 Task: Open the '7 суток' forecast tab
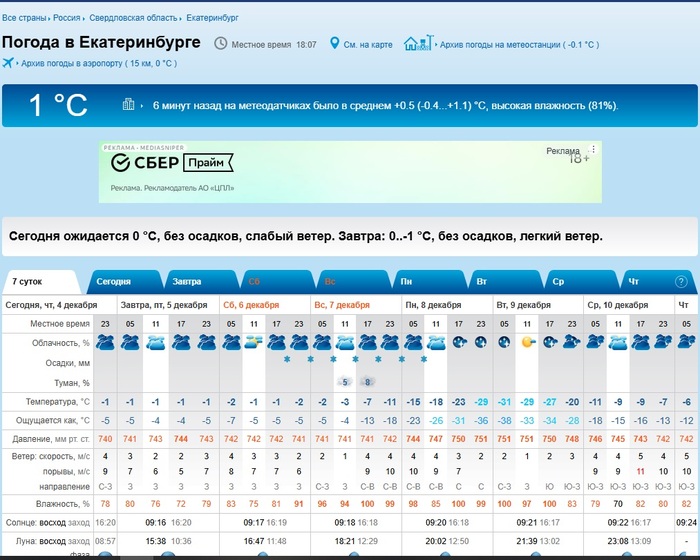pos(28,282)
